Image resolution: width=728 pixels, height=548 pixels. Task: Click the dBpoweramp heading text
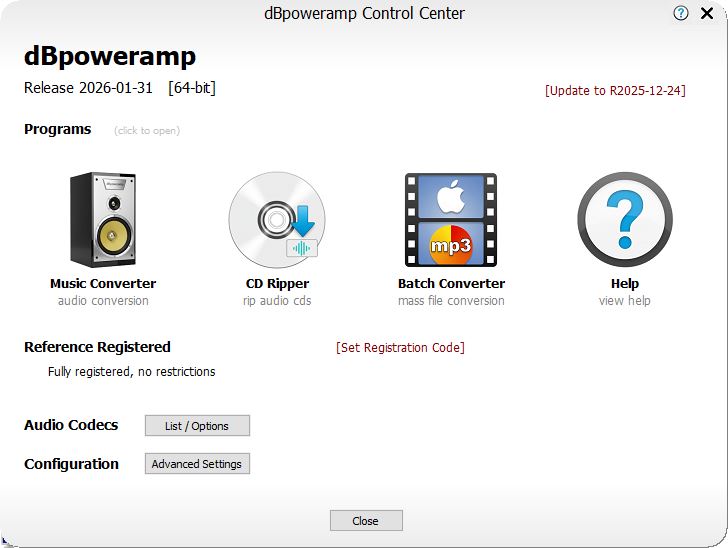(x=110, y=57)
